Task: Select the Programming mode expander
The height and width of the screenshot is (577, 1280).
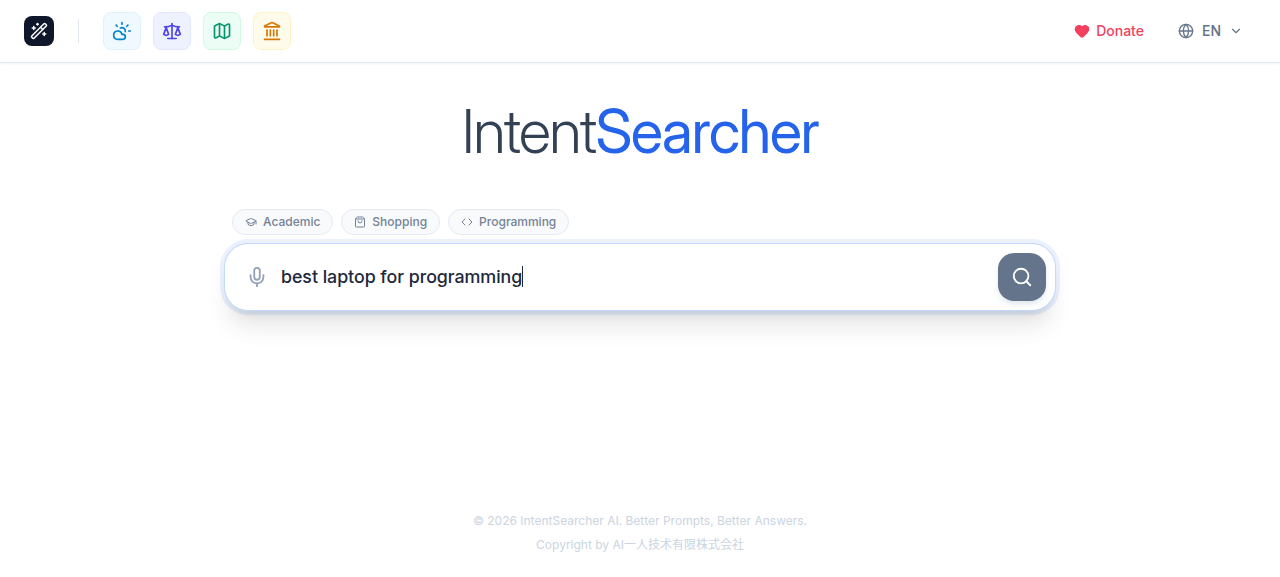Action: coord(508,222)
